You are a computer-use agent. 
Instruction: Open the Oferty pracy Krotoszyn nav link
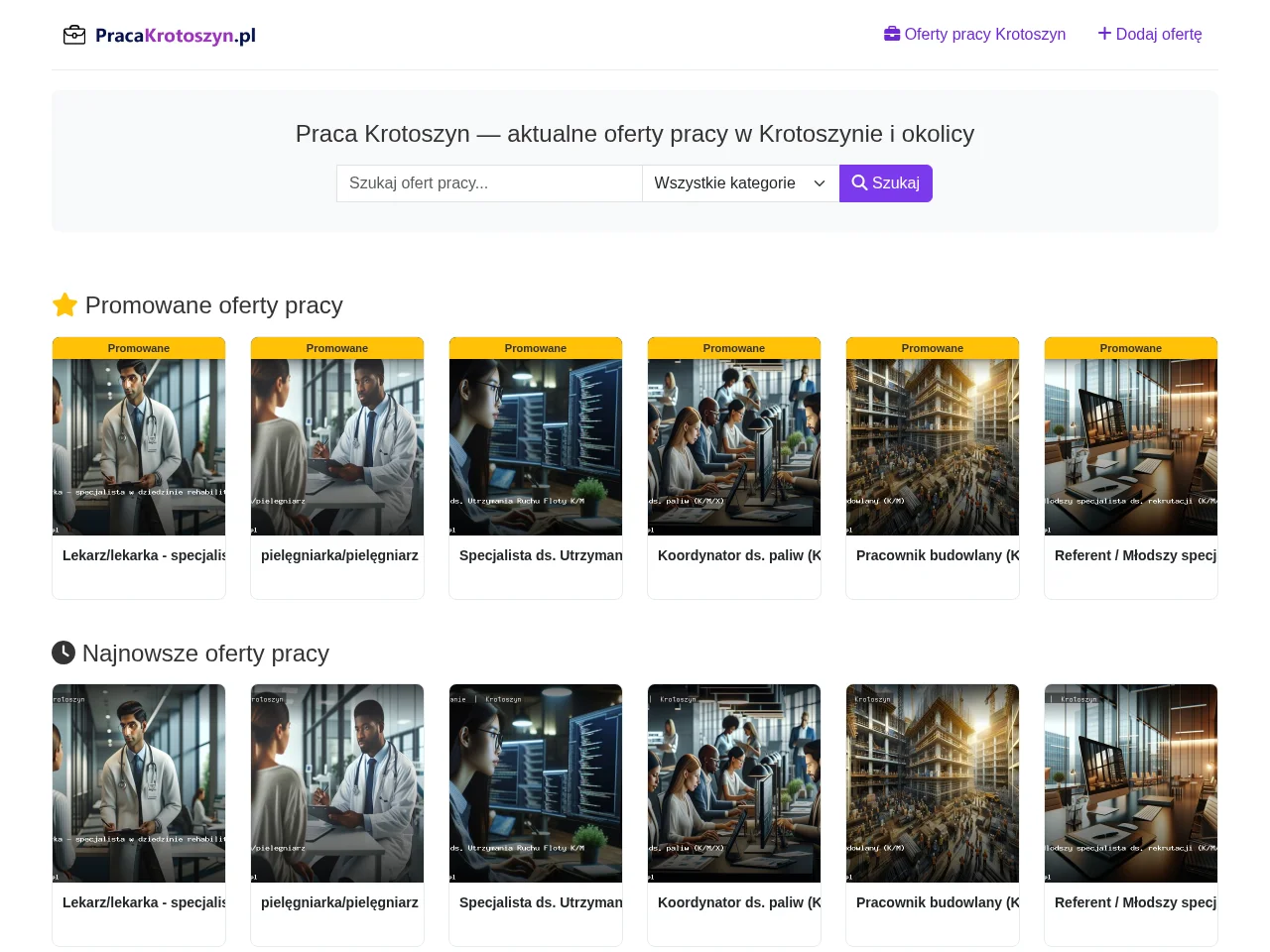coord(974,35)
